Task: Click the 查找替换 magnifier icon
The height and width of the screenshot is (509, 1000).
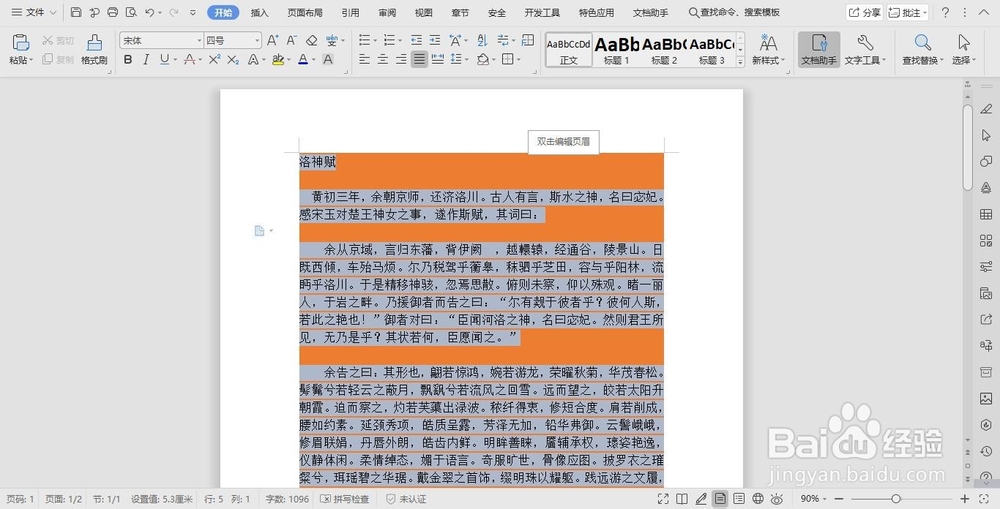Action: point(922,43)
